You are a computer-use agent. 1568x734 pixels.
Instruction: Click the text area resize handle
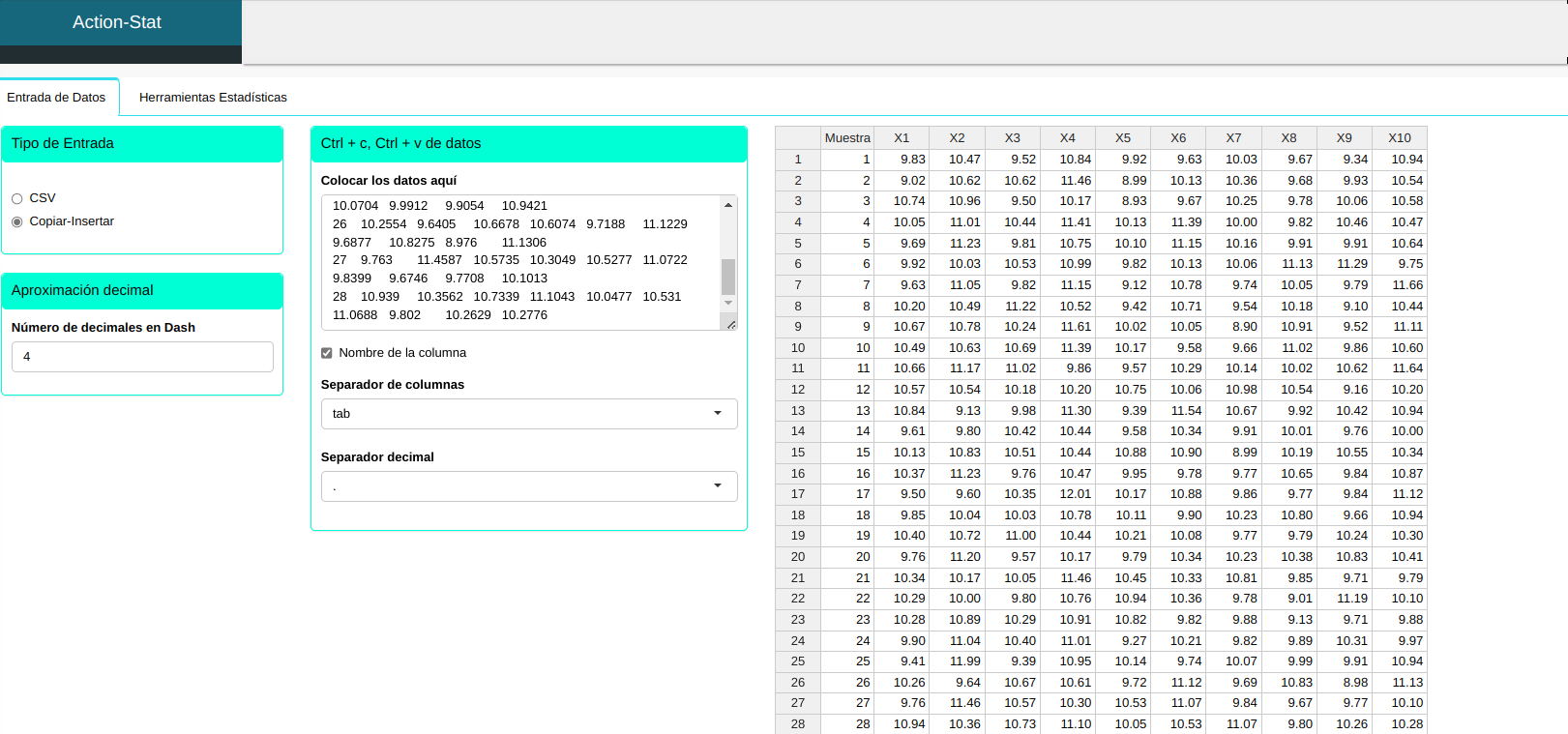point(731,325)
